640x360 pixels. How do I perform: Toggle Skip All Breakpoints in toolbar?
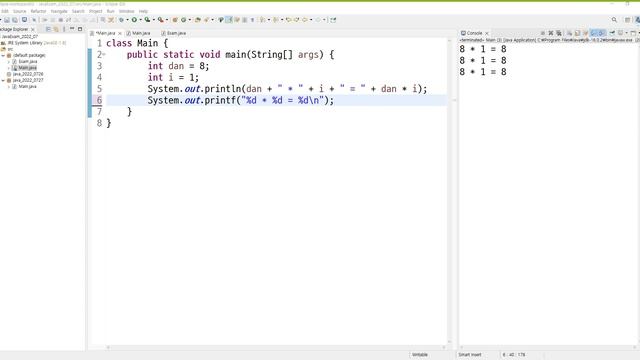click(34, 20)
